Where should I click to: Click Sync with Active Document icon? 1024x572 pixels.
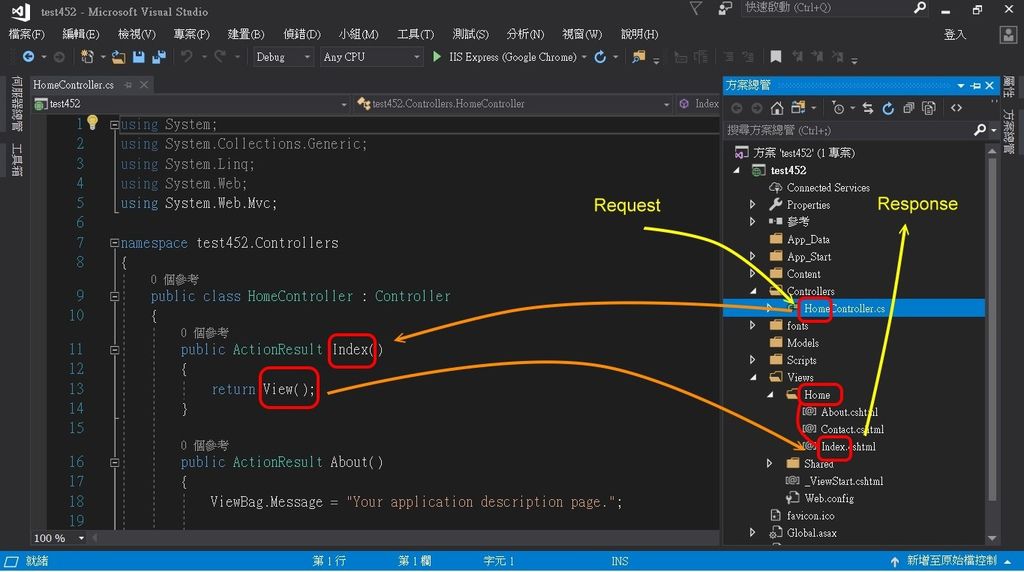(x=867, y=108)
